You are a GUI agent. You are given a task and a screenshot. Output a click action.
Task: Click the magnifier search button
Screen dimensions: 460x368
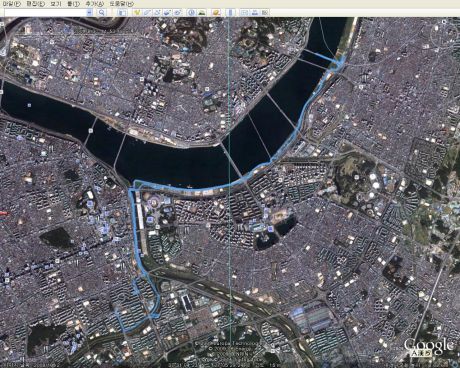click(x=102, y=13)
